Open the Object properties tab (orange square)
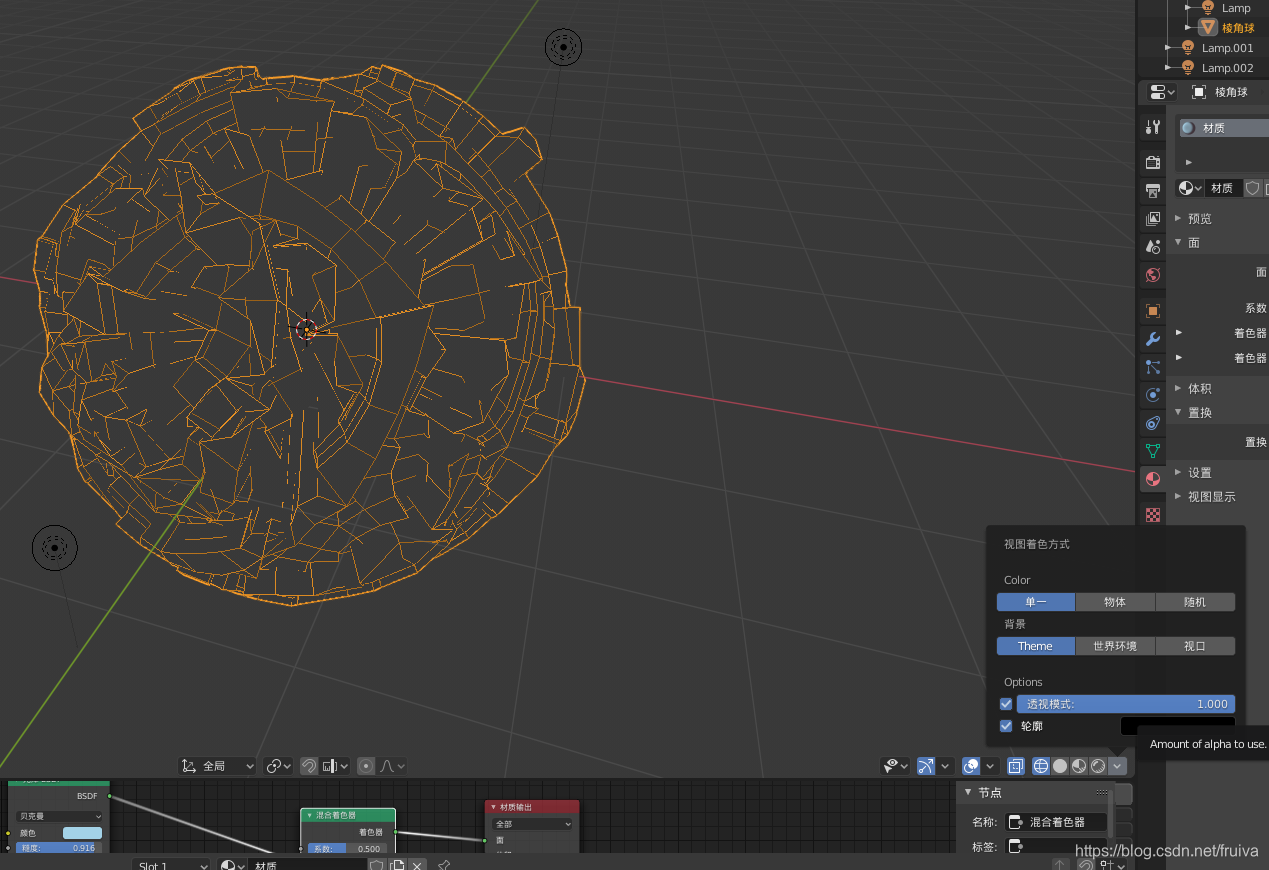This screenshot has width=1269, height=870. [x=1153, y=311]
